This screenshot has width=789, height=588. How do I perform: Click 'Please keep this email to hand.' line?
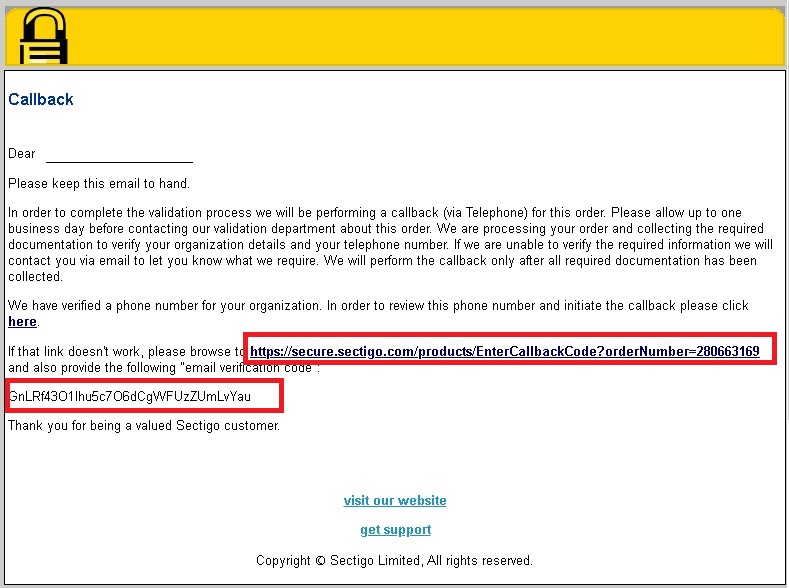[x=99, y=184]
